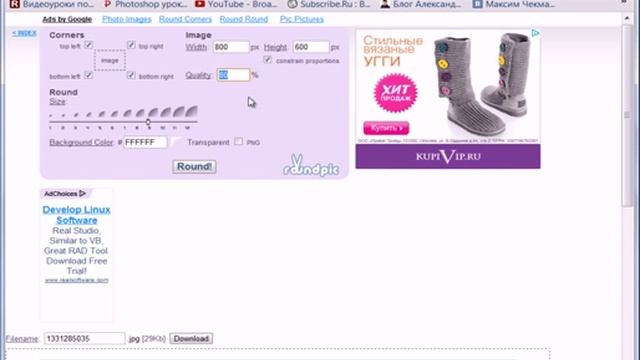
Task: Toggle the bottom right corner checkbox
Action: [131, 75]
